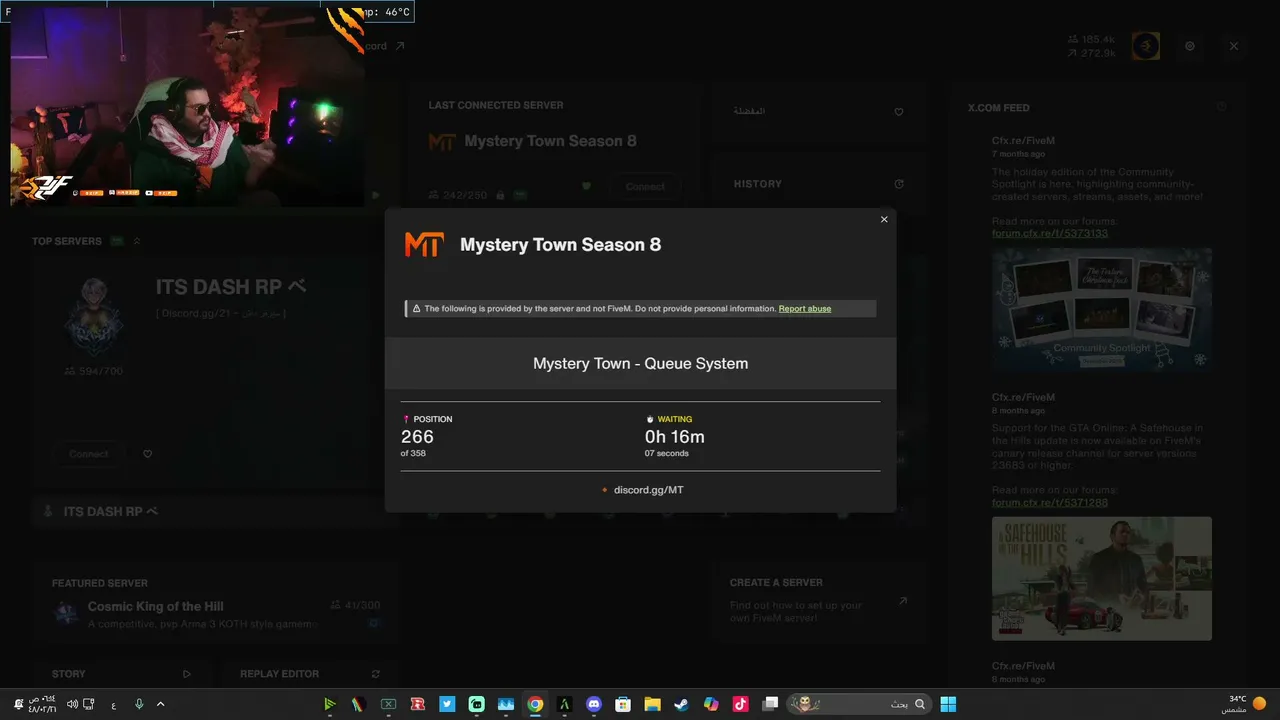
Task: Open the forum.cfx.re/t/5371288 link
Action: (x=1050, y=503)
